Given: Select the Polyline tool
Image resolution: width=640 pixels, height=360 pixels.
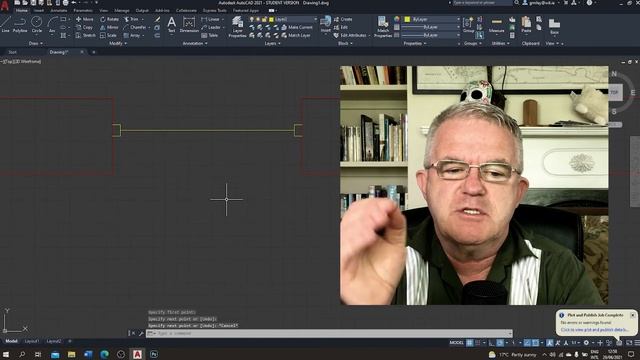Looking at the screenshot, I should (x=20, y=24).
